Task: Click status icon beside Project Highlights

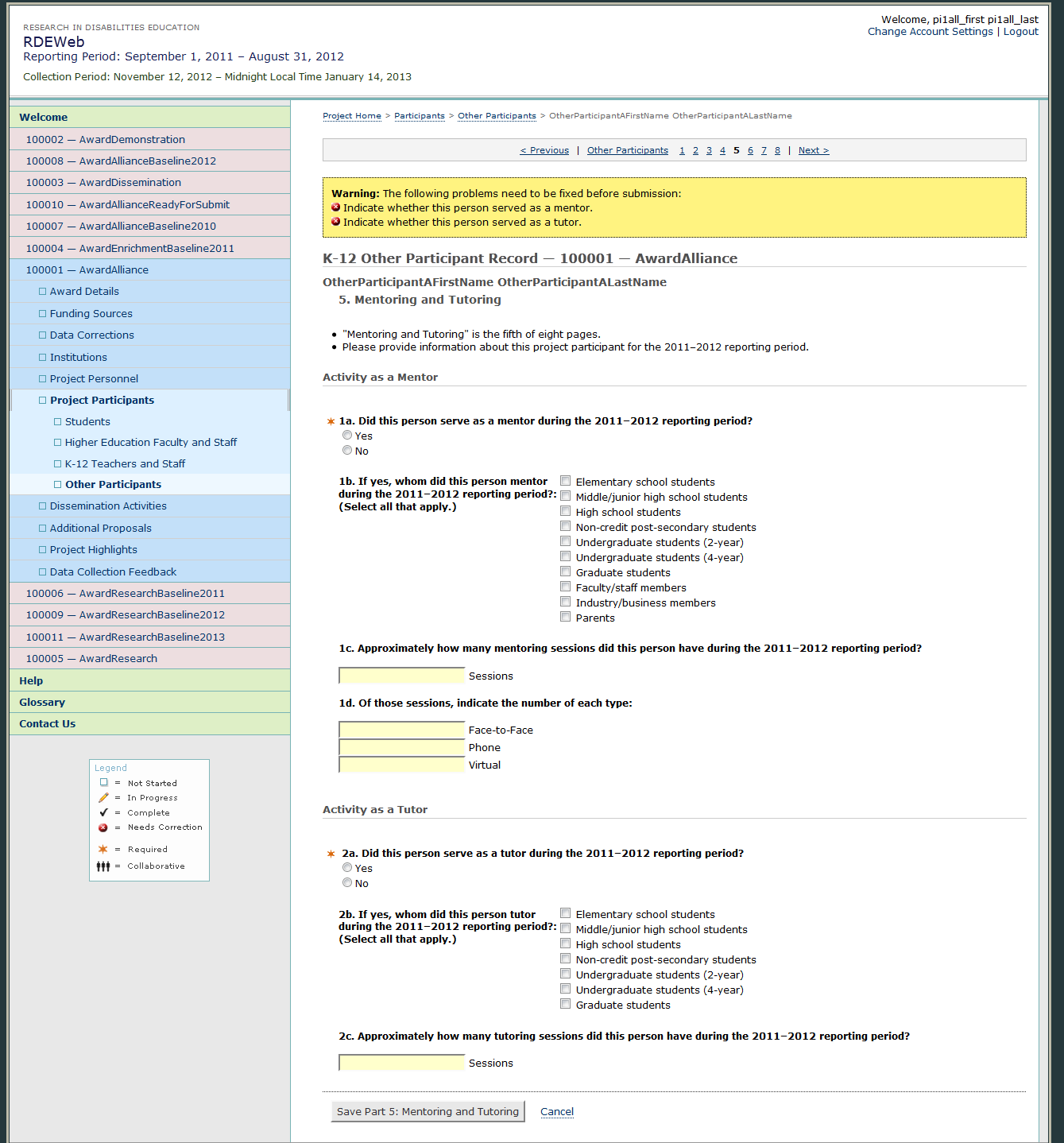Action: coord(43,550)
